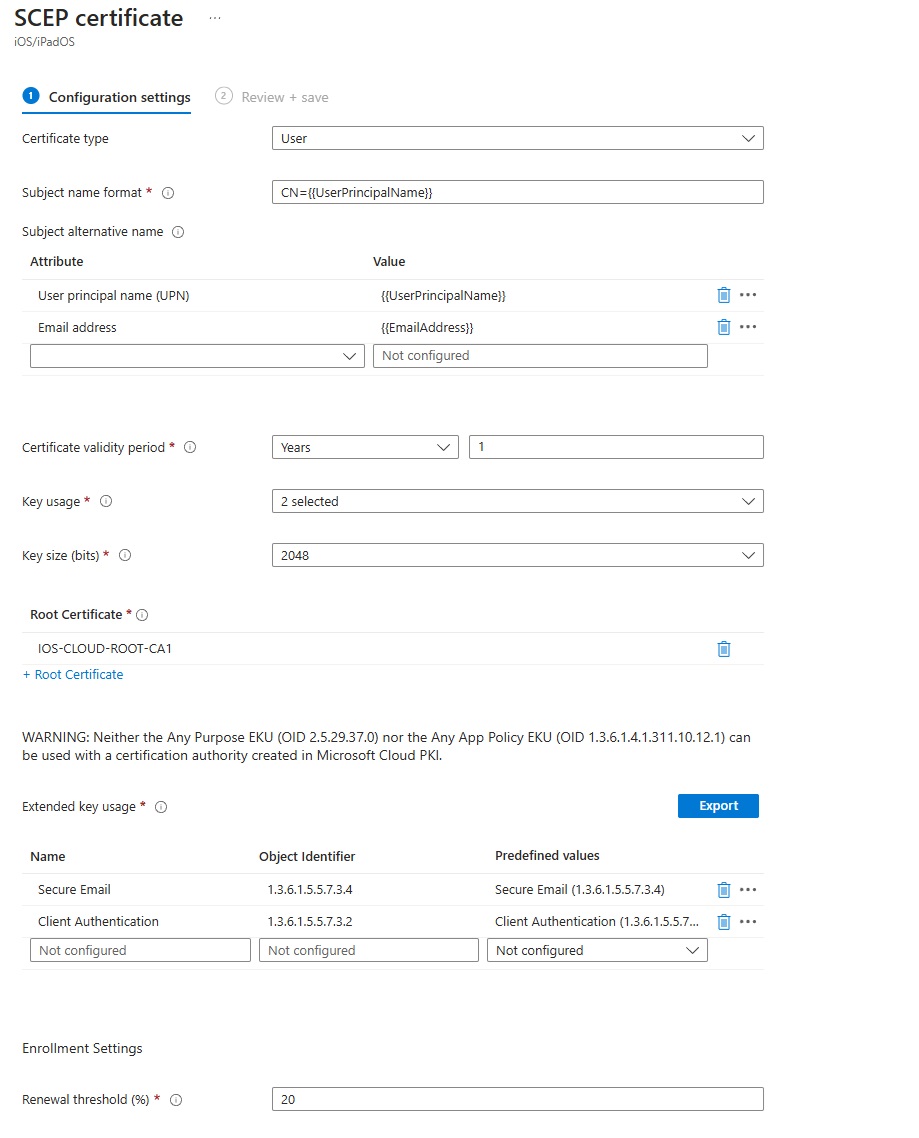Click the Subject name format info icon
The image size is (919, 1138).
(x=165, y=192)
